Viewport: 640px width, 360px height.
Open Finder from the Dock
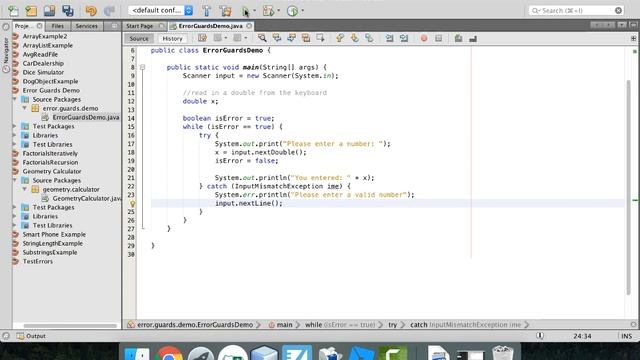pos(136,353)
